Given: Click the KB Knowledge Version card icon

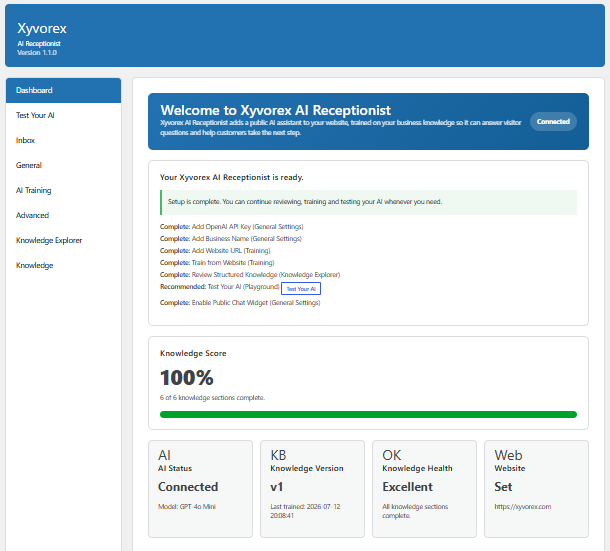Looking at the screenshot, I should [278, 455].
